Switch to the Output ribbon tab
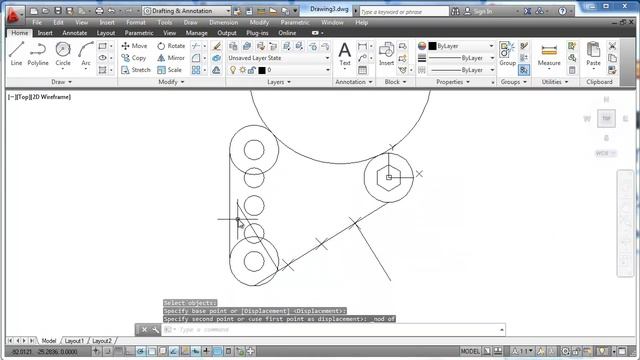The width and height of the screenshot is (640, 360). [227, 33]
